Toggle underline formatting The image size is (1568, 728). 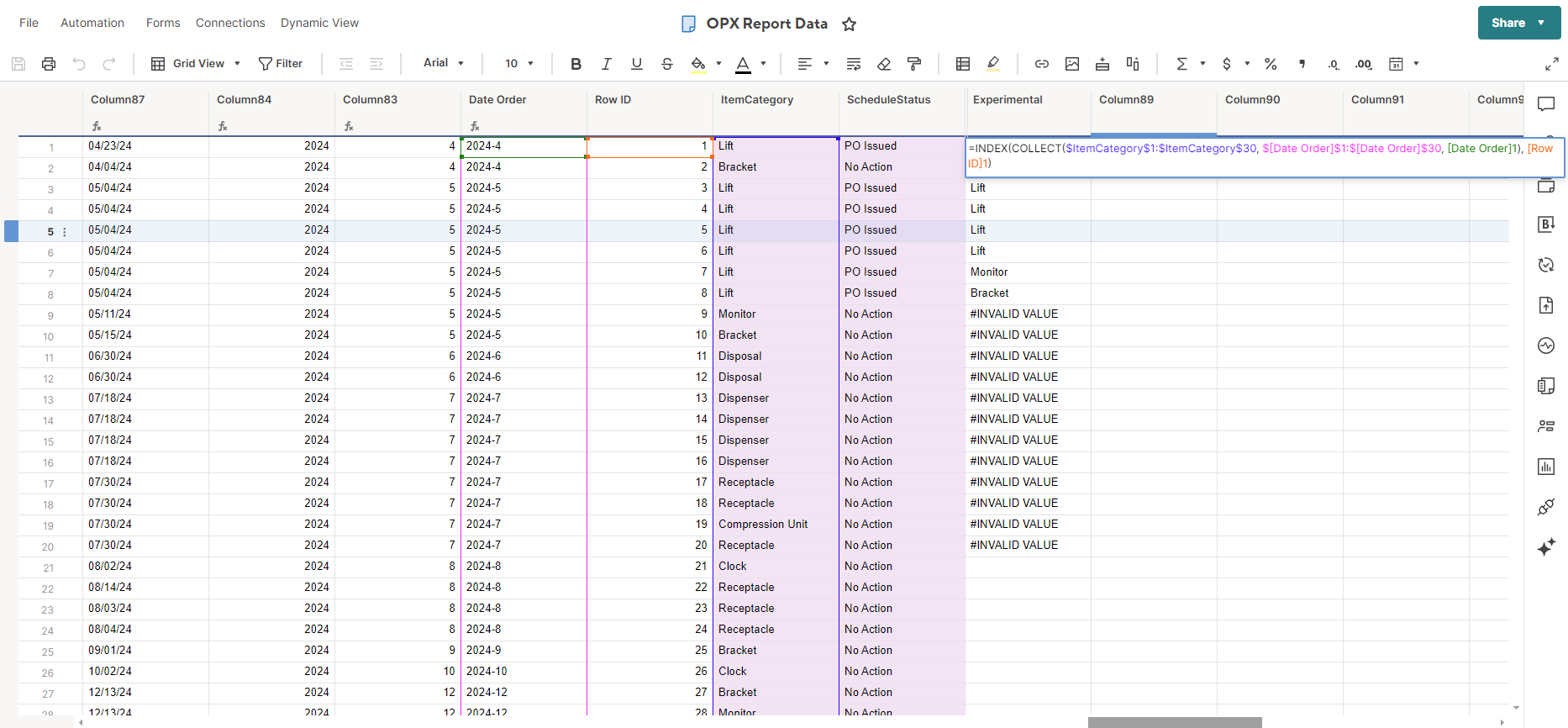click(x=636, y=64)
